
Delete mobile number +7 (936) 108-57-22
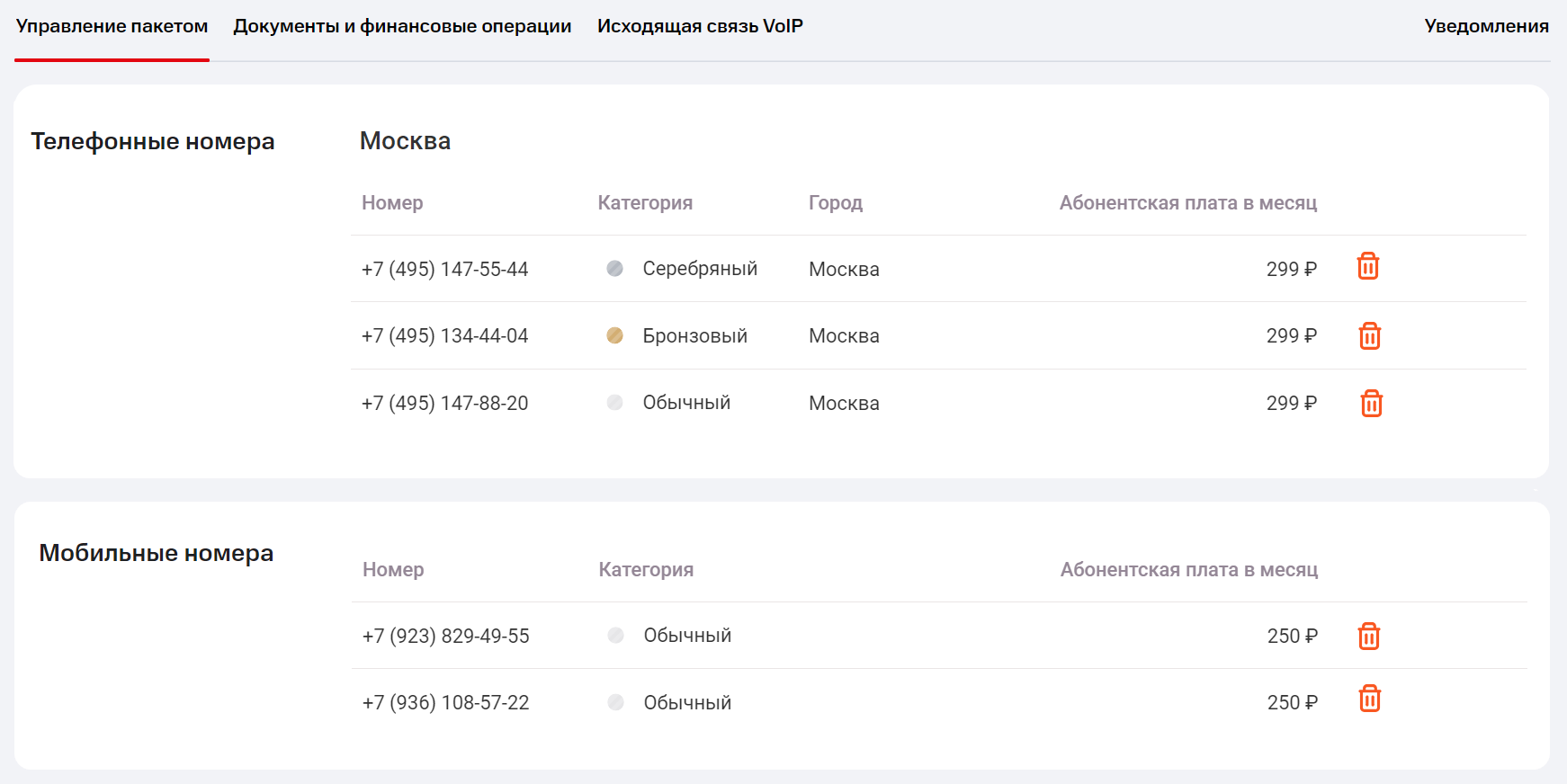coord(1369,699)
